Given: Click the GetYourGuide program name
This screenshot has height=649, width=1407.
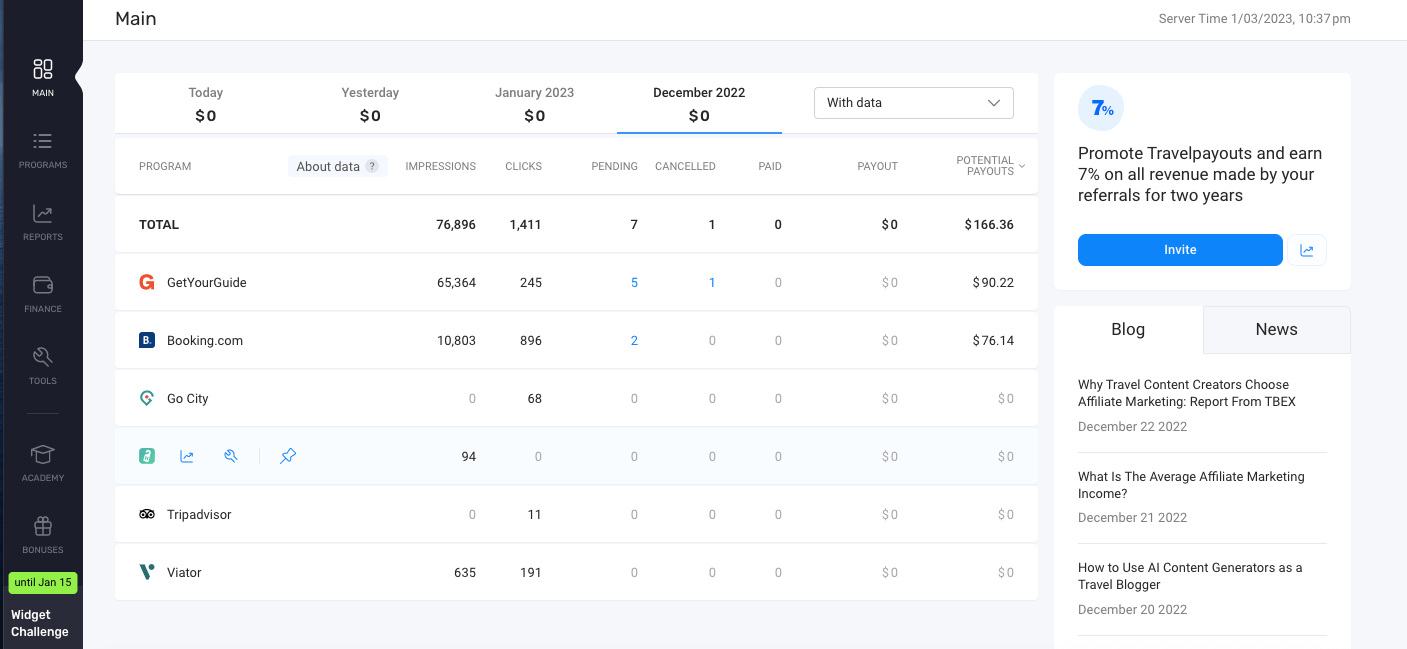Looking at the screenshot, I should tap(206, 283).
